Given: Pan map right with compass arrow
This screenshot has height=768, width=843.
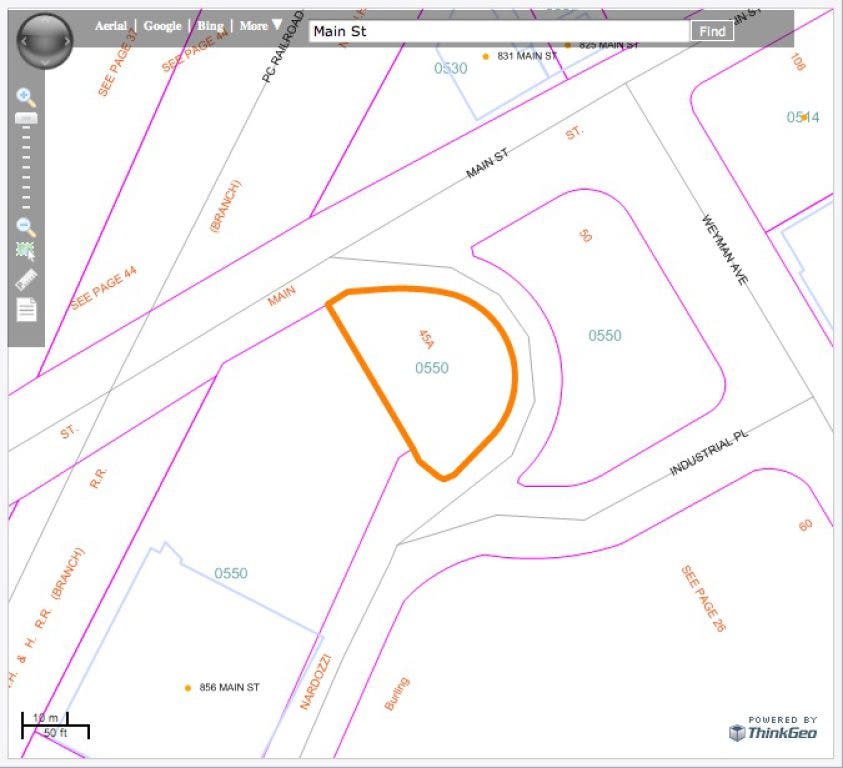Looking at the screenshot, I should tap(66, 41).
